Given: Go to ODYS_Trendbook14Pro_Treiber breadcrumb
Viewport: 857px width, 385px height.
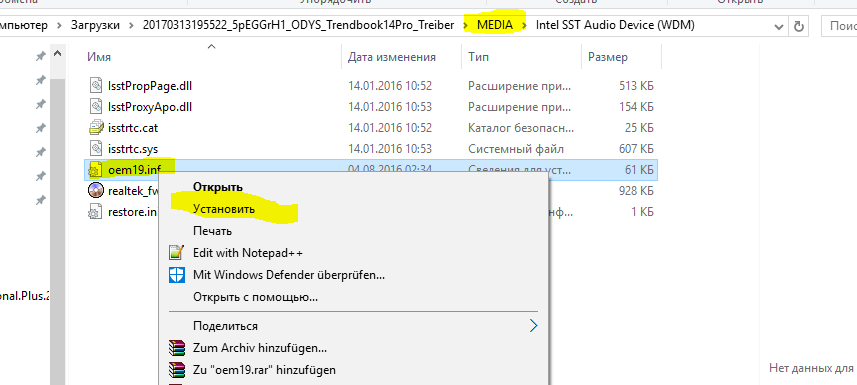Looking at the screenshot, I should [298, 25].
